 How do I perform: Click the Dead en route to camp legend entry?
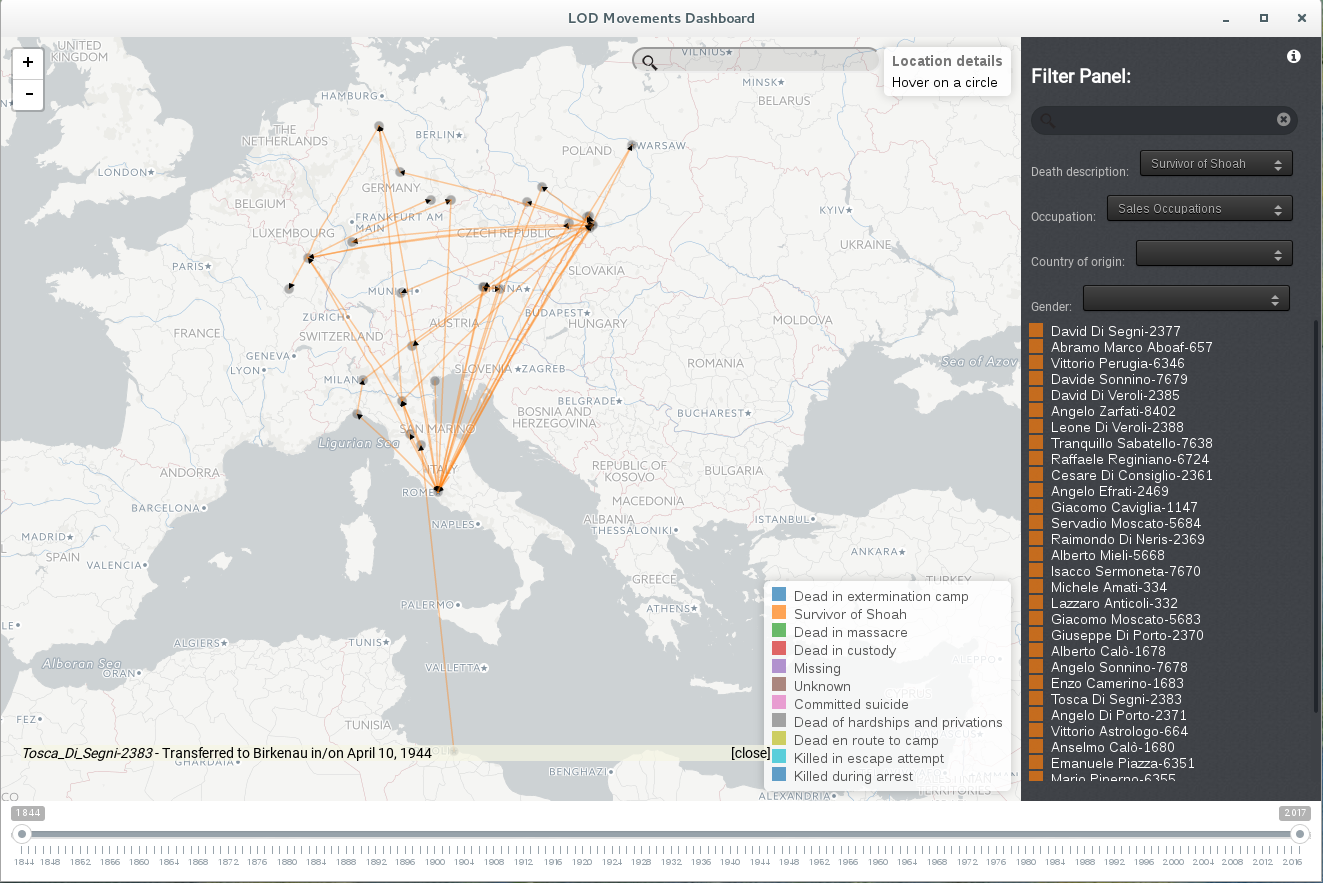[866, 740]
